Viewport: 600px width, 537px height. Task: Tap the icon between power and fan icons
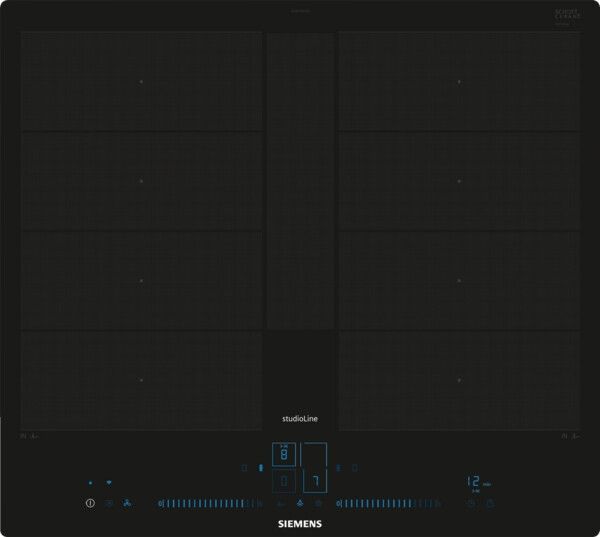[x=109, y=503]
